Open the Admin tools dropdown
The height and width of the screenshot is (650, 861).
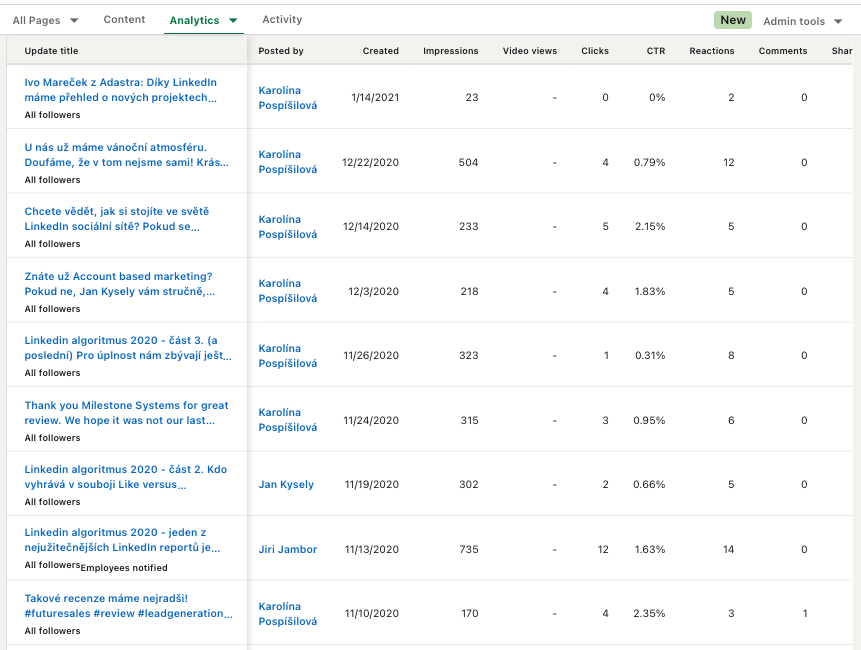(802, 21)
